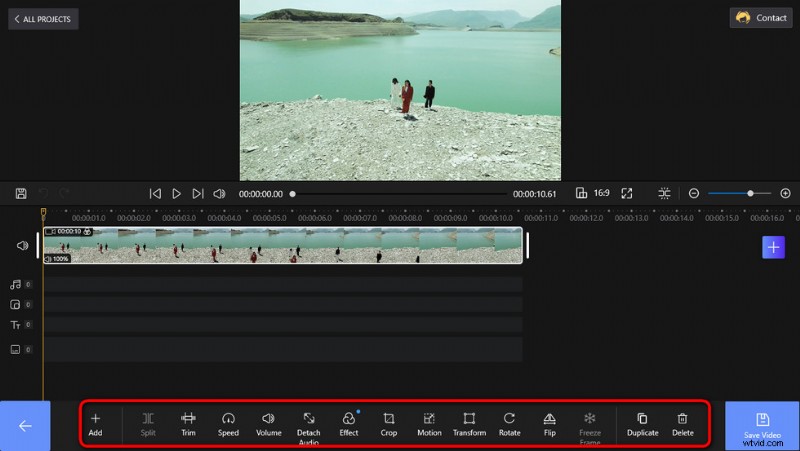Click the timeline ruler at 00:00:12.0

point(586,218)
